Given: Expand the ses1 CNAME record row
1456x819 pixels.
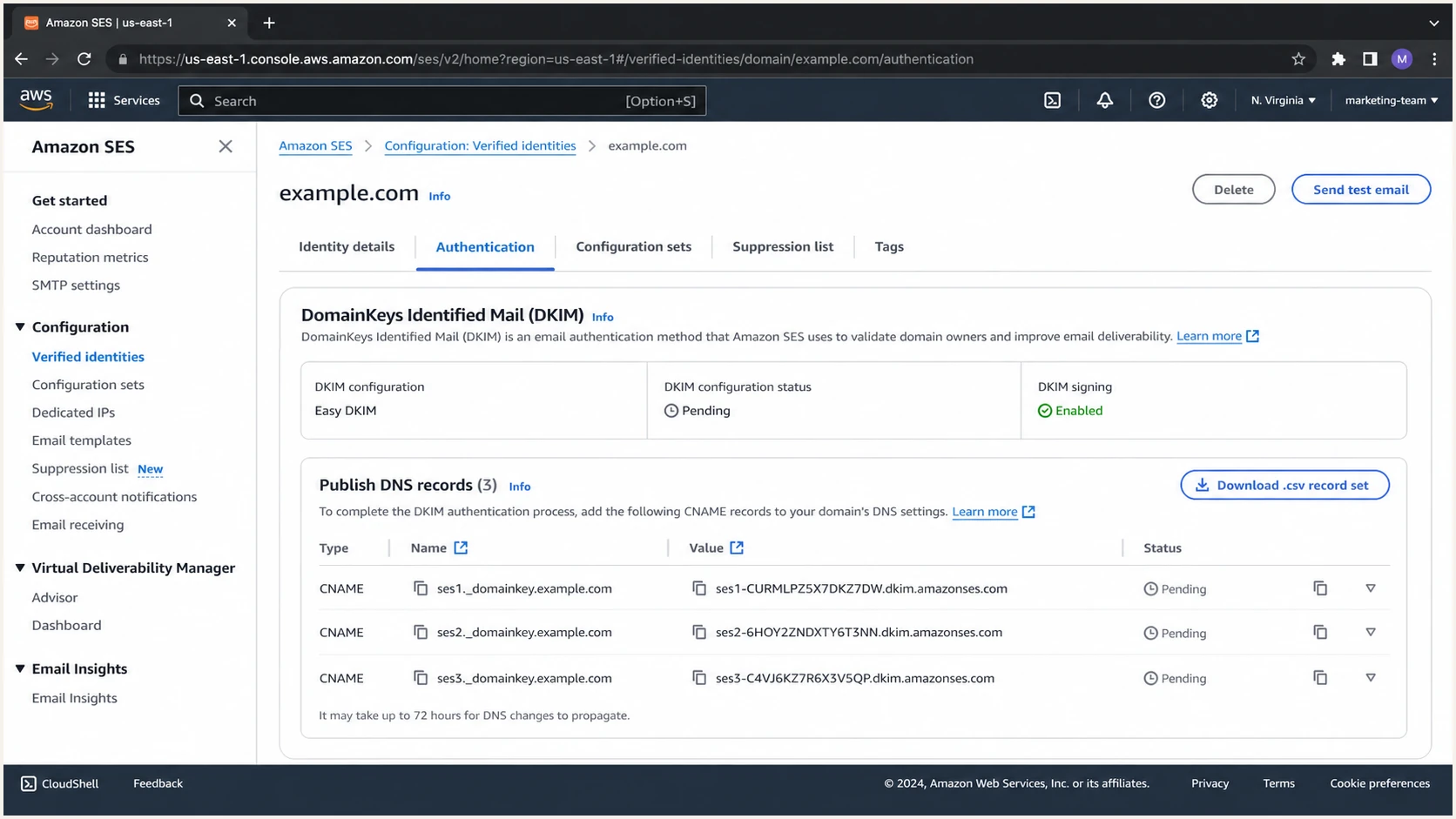Looking at the screenshot, I should click(1371, 588).
